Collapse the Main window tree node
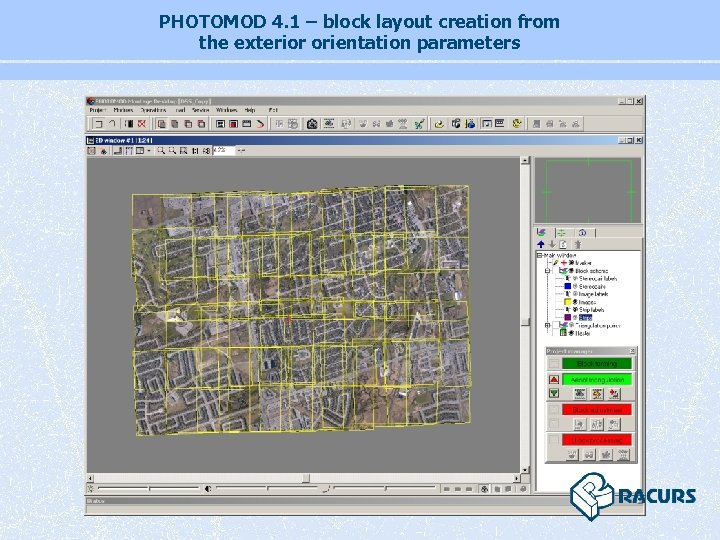Image resolution: width=720 pixels, height=540 pixels. coord(540,255)
